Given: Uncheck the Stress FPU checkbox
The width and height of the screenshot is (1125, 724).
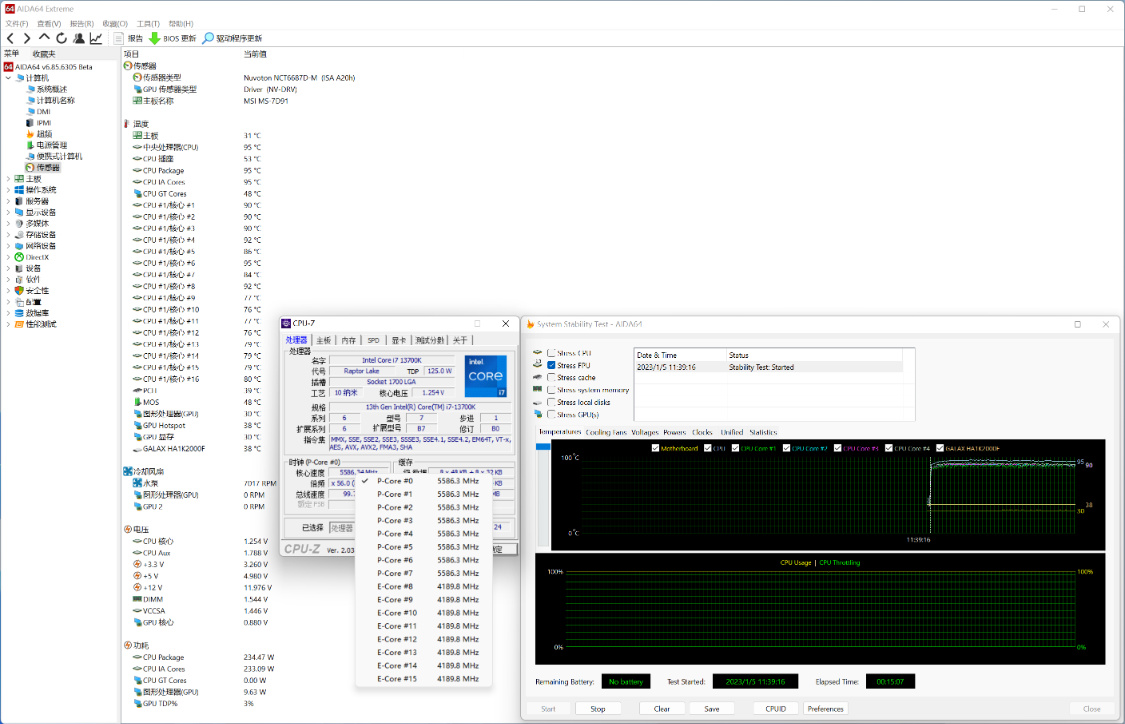Looking at the screenshot, I should (551, 365).
